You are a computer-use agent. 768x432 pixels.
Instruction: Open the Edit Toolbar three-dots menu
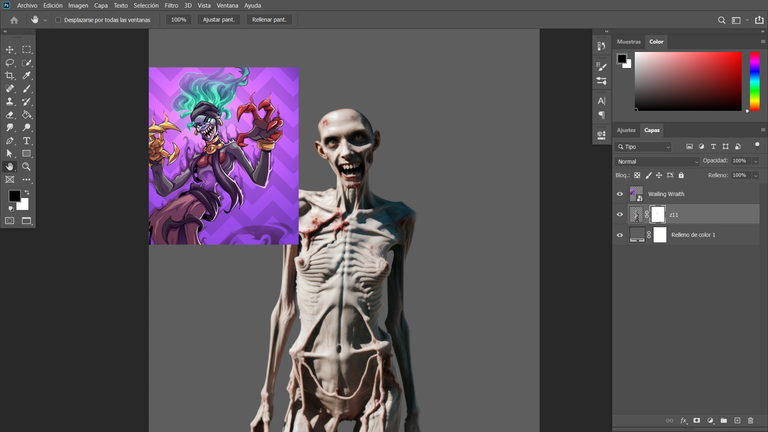pyautogui.click(x=26, y=179)
